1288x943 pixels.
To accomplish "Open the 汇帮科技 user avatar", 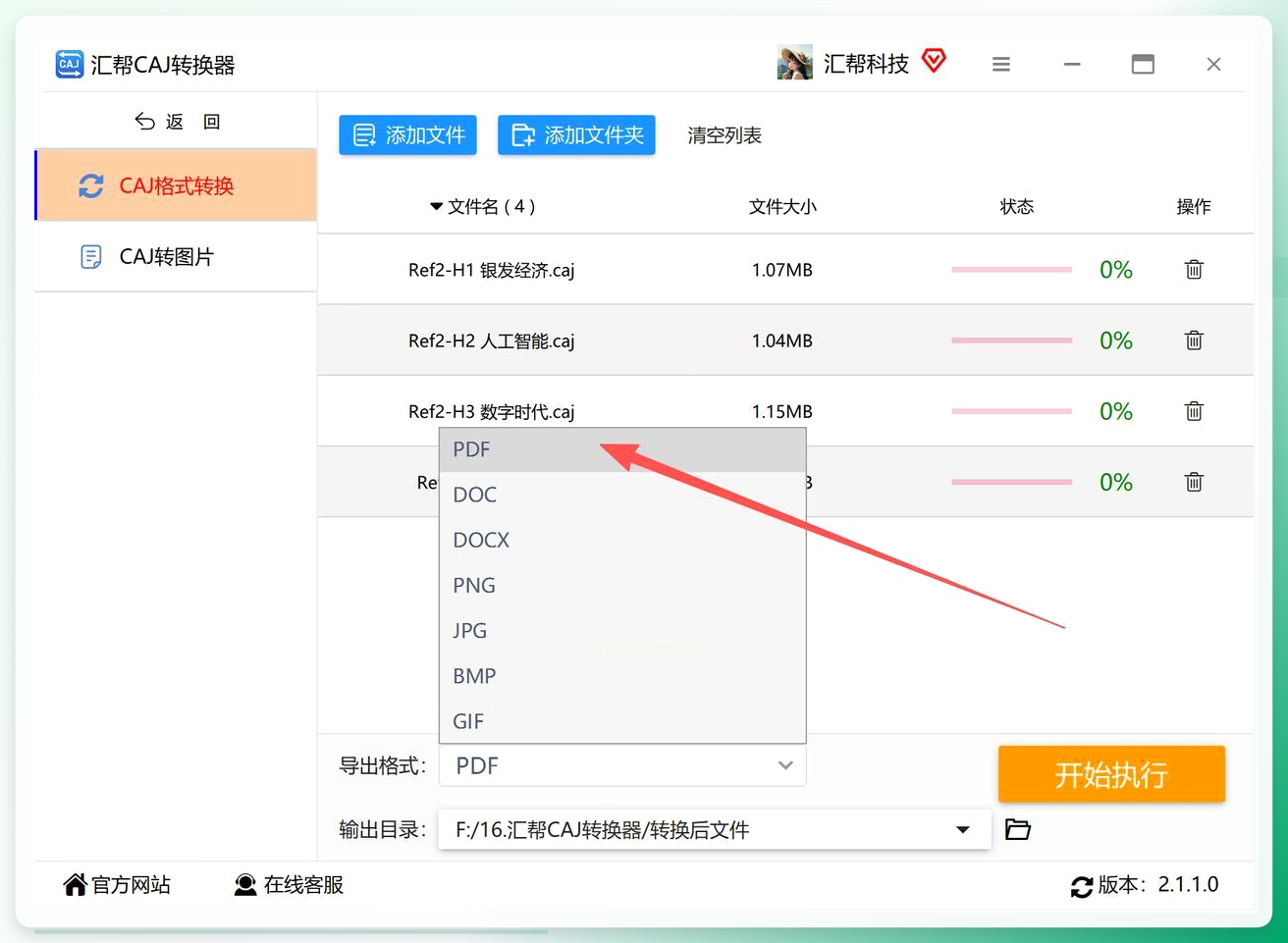I will tap(794, 63).
